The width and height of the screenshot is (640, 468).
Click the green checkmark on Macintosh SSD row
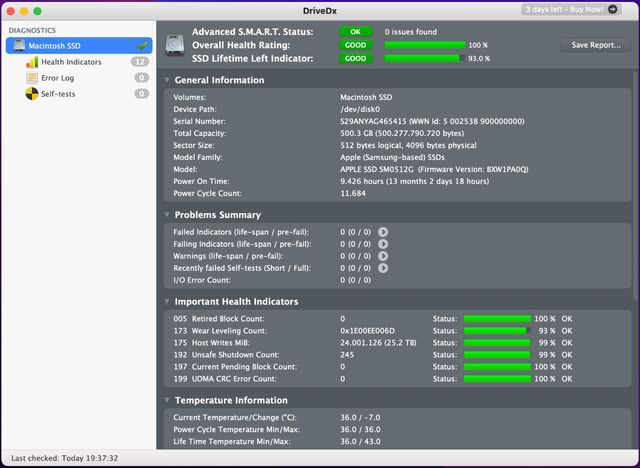(142, 45)
